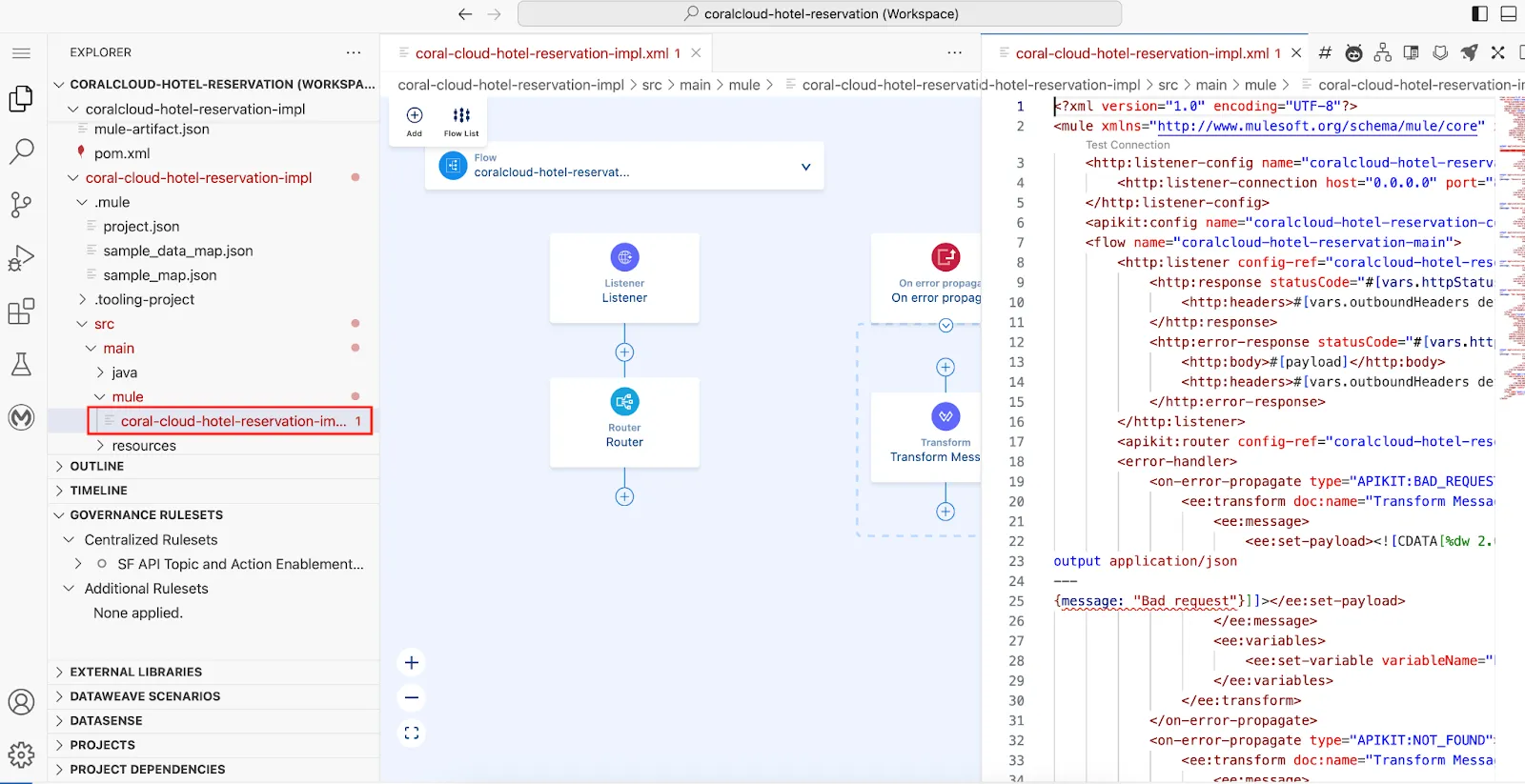Toggle the primary sidebar layout button
1525x784 pixels.
pyautogui.click(x=1479, y=13)
